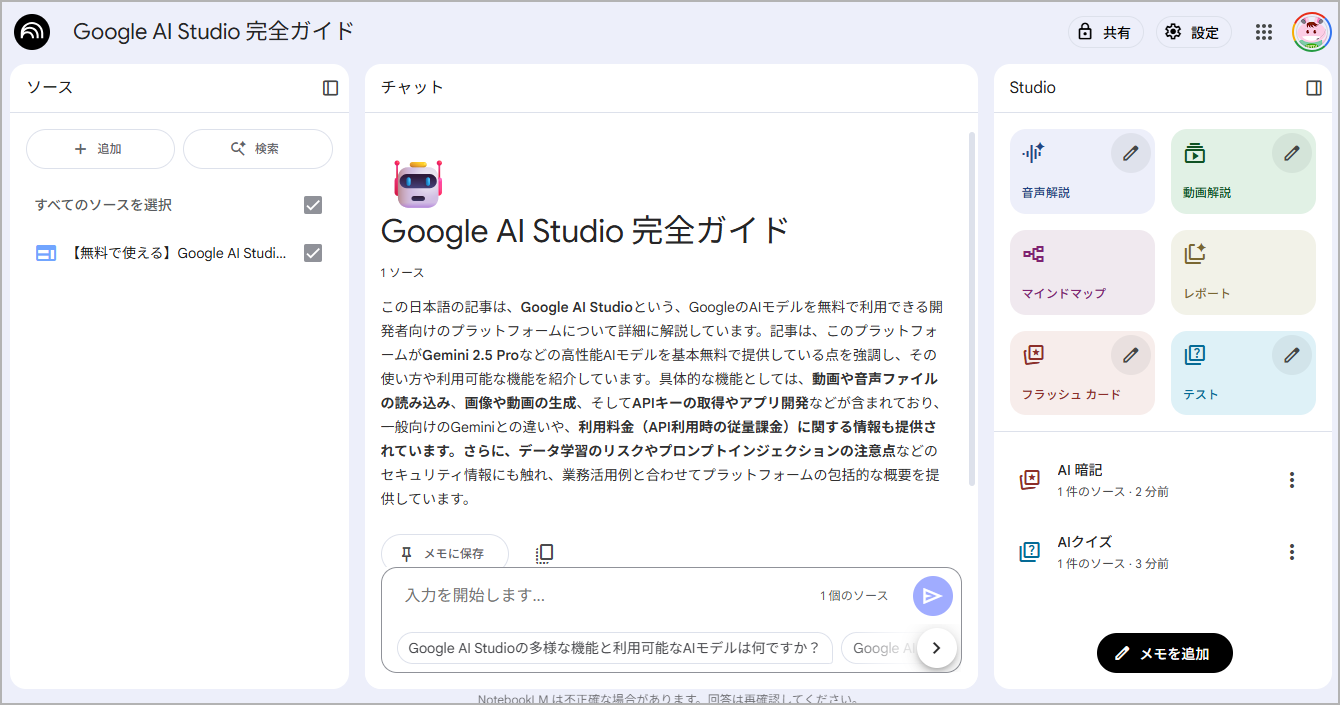The width and height of the screenshot is (1340, 705).
Task: Edit 音声解説 settings via pencil icon
Action: pyautogui.click(x=1131, y=153)
